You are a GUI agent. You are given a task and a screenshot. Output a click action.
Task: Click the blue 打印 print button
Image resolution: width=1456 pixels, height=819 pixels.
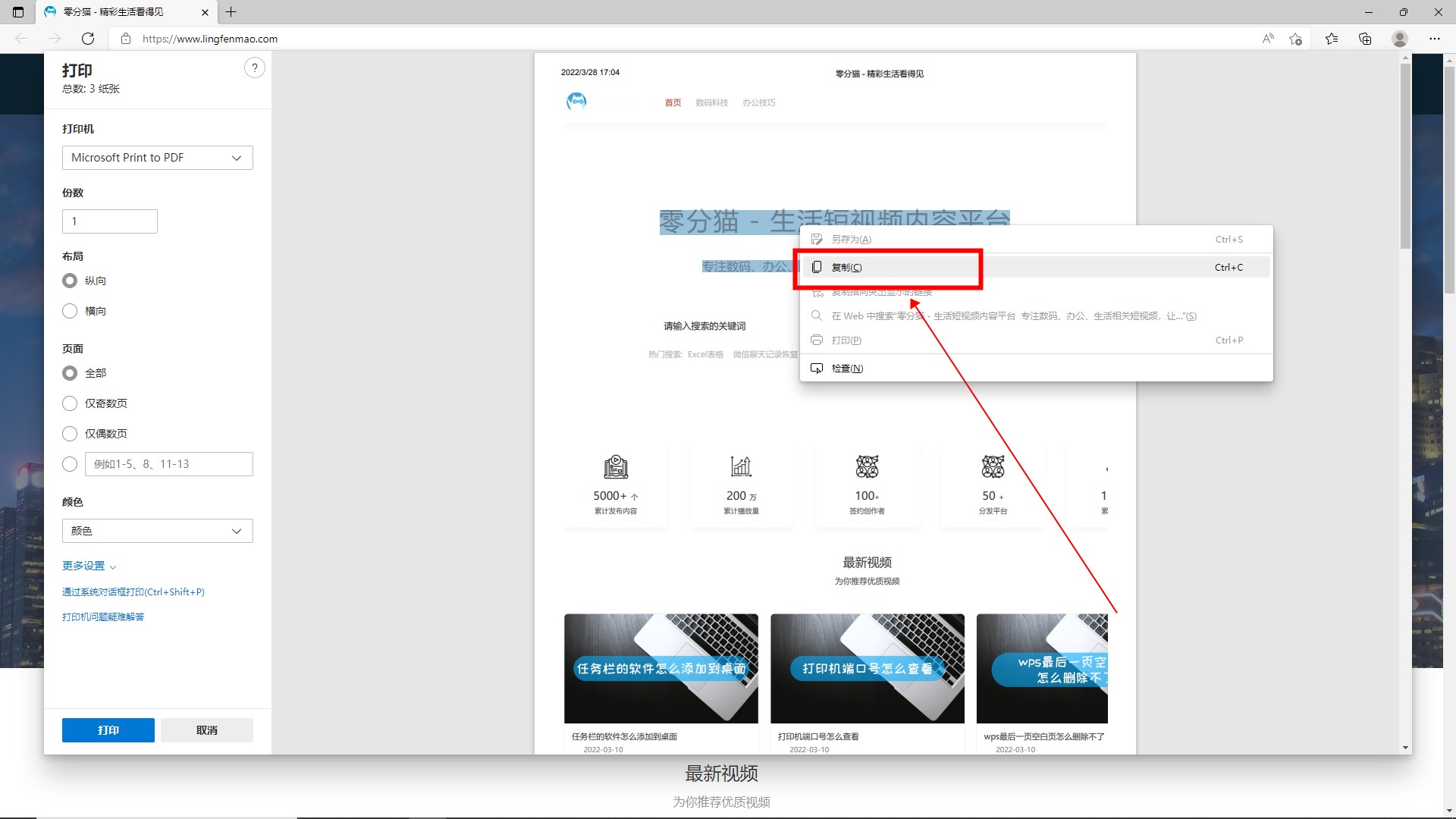tap(108, 730)
